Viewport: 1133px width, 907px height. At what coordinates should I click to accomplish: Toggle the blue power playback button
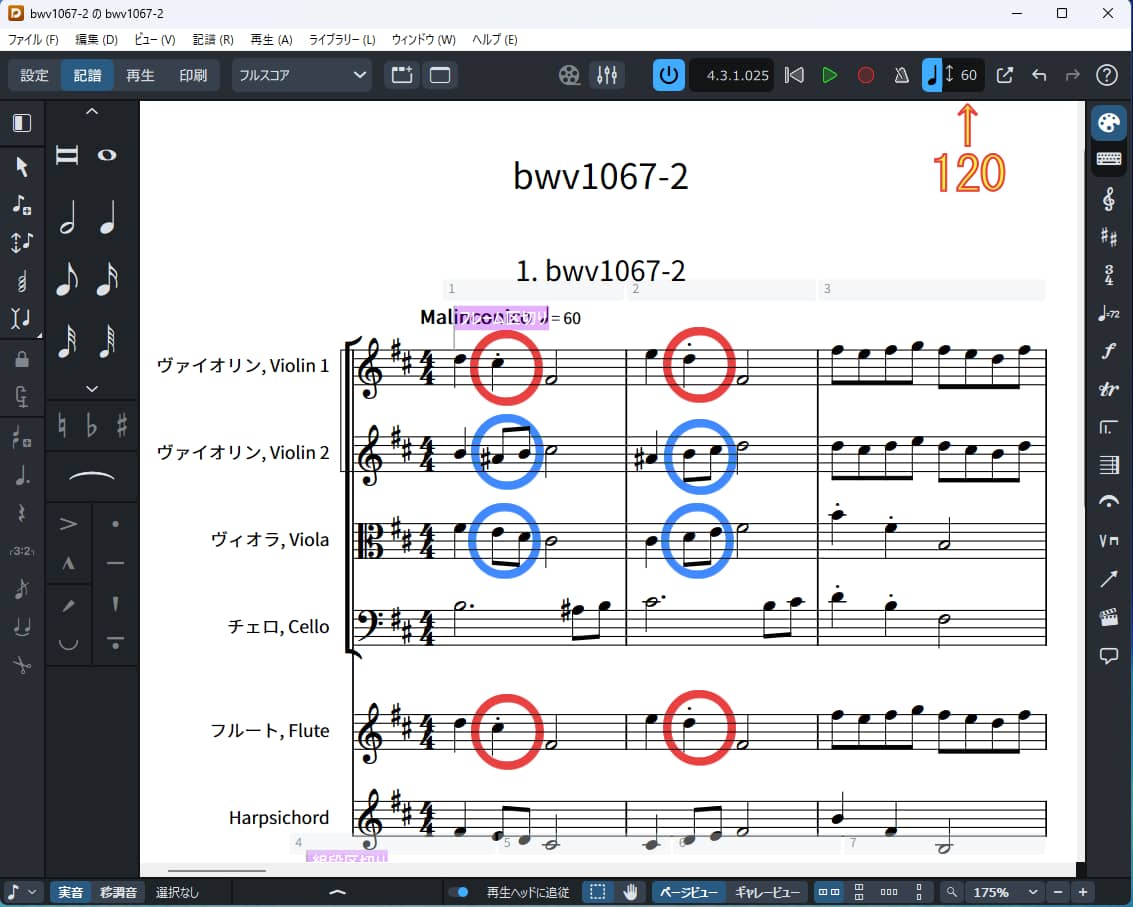(x=668, y=74)
